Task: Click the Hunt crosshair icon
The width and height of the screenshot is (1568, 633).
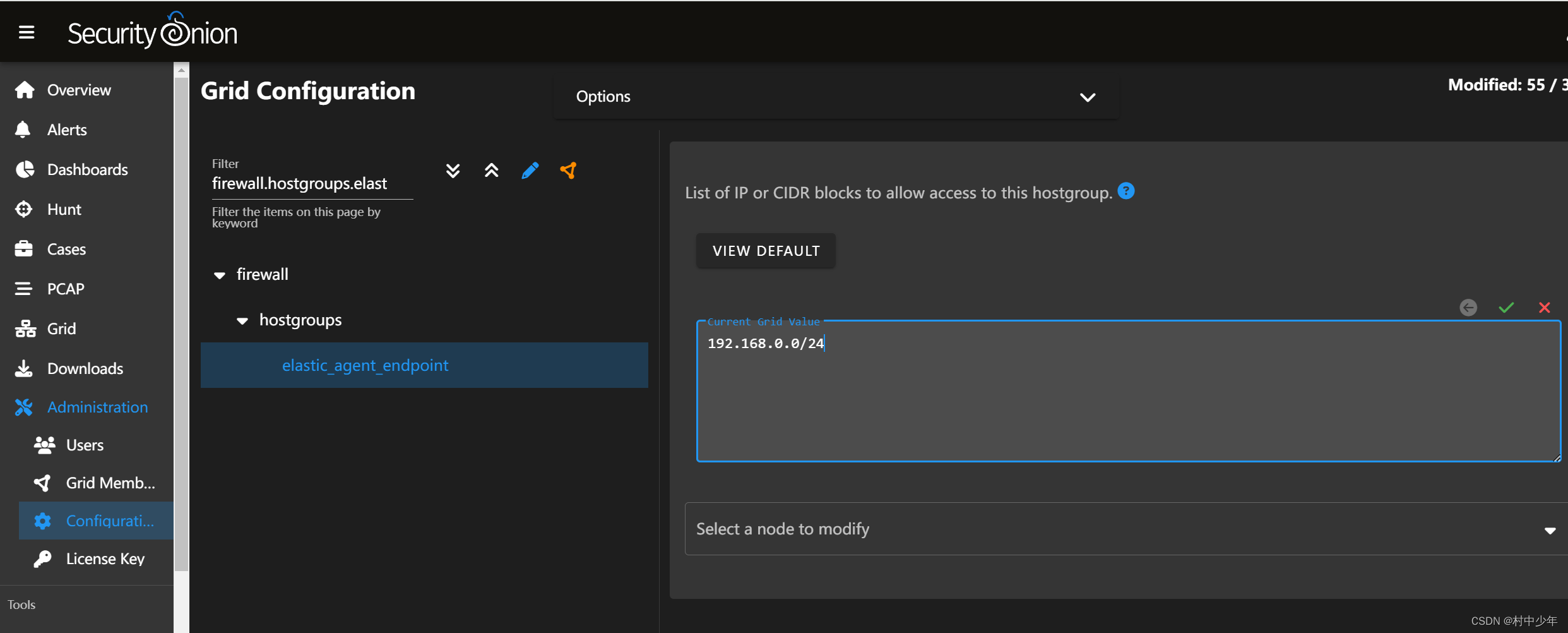Action: click(24, 209)
